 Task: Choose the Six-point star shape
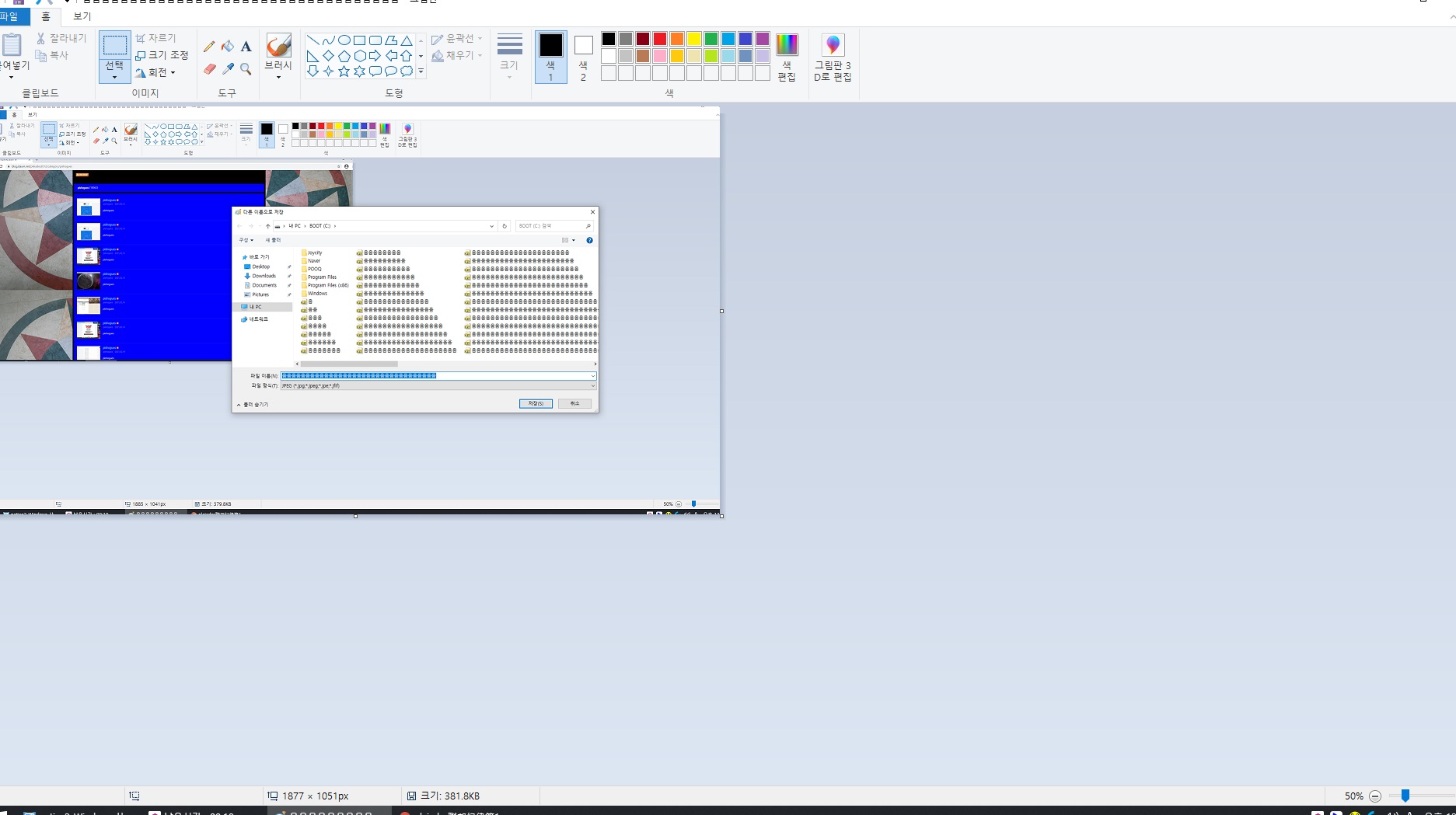[359, 71]
